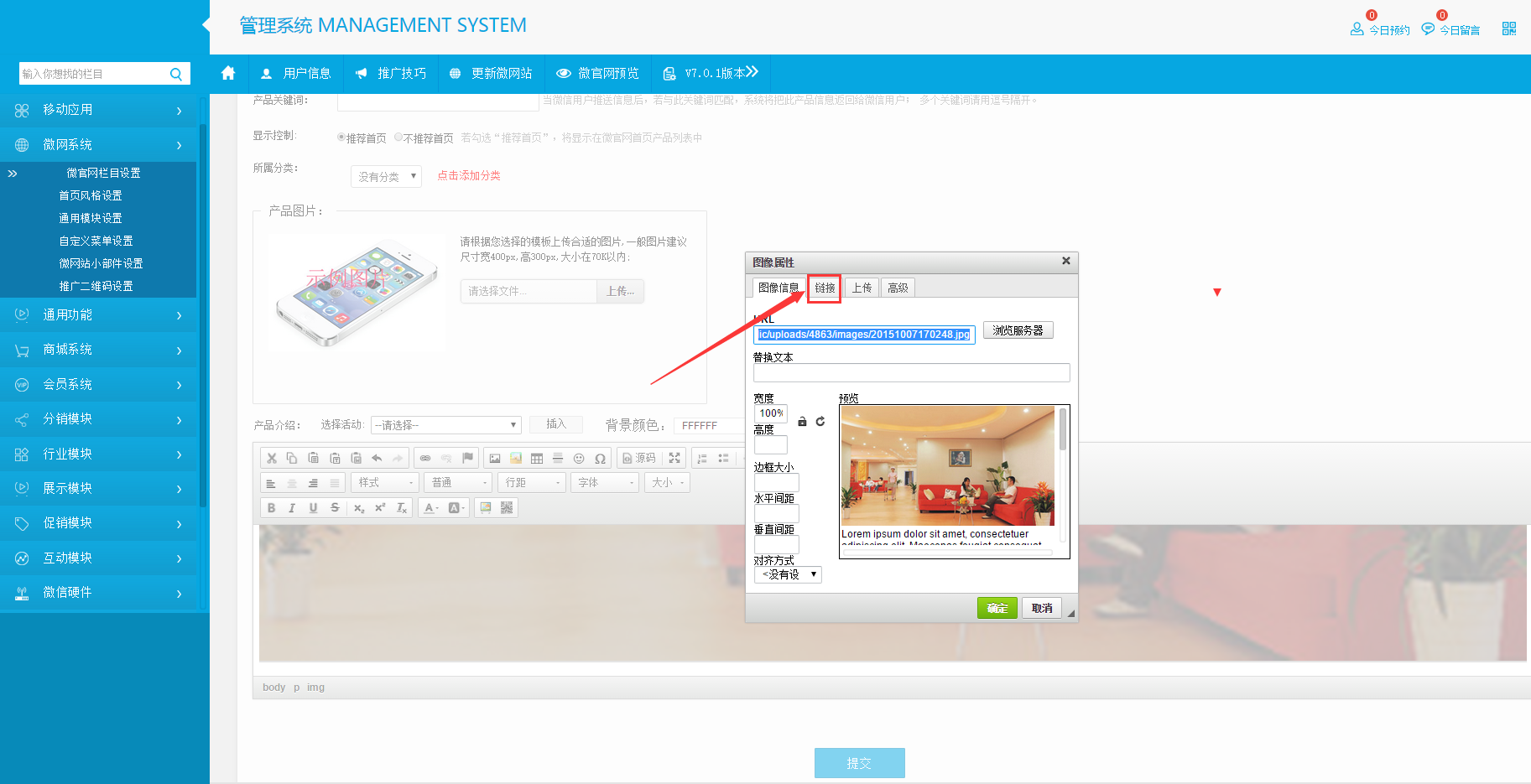Switch to the 高级 tab in dialog

(x=898, y=288)
